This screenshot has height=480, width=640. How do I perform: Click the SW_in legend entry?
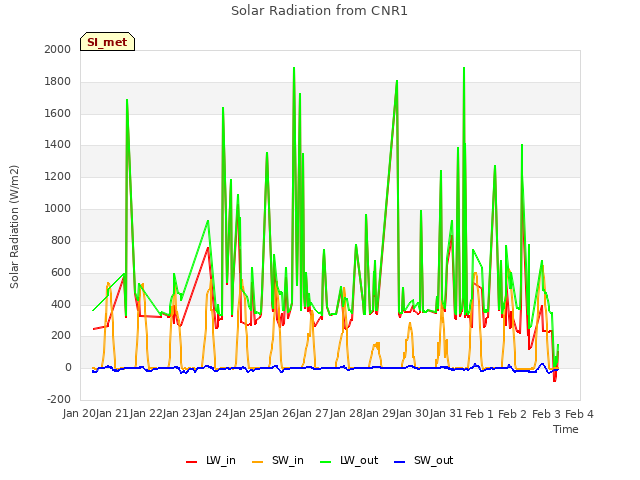pyautogui.click(x=278, y=460)
